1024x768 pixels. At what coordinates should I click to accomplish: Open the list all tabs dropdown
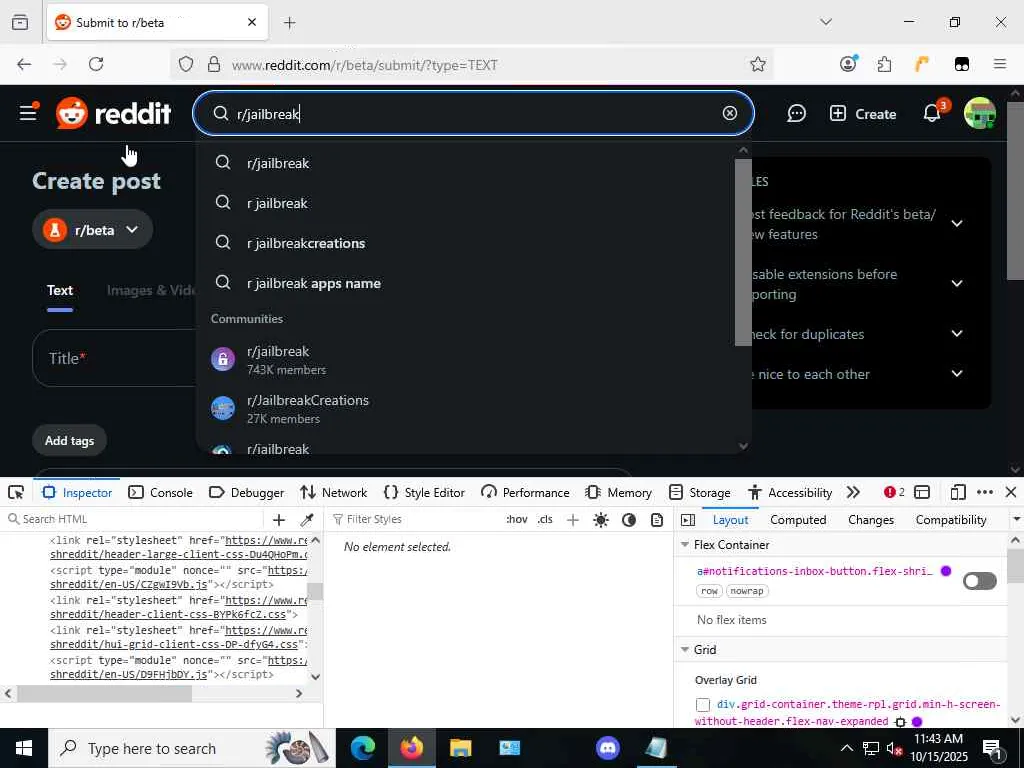(x=826, y=22)
